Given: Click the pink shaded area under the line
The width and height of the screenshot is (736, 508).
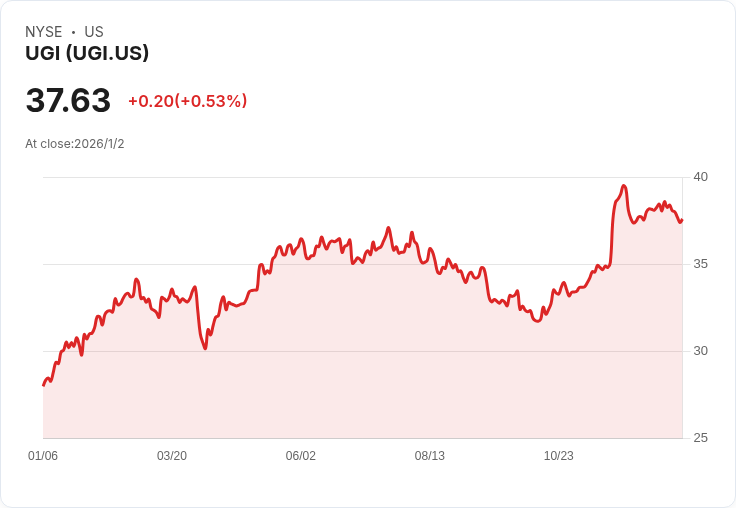Looking at the screenshot, I should click(x=362, y=366).
